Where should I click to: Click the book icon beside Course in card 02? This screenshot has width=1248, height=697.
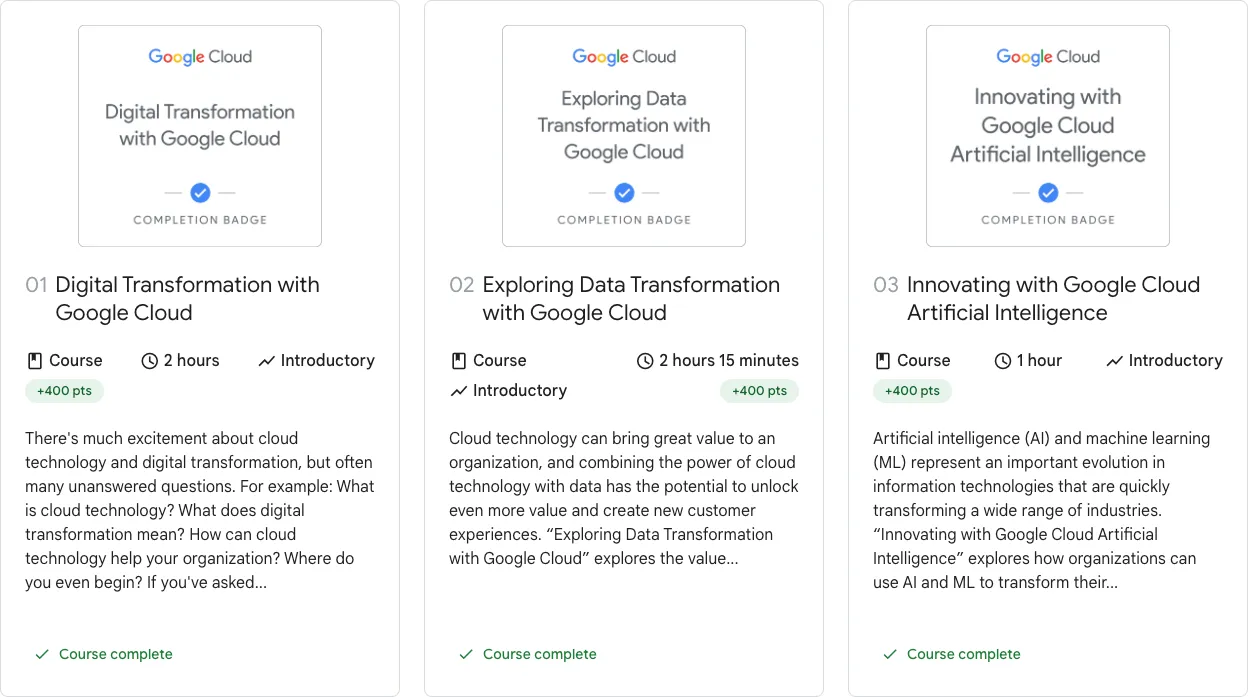(x=458, y=361)
